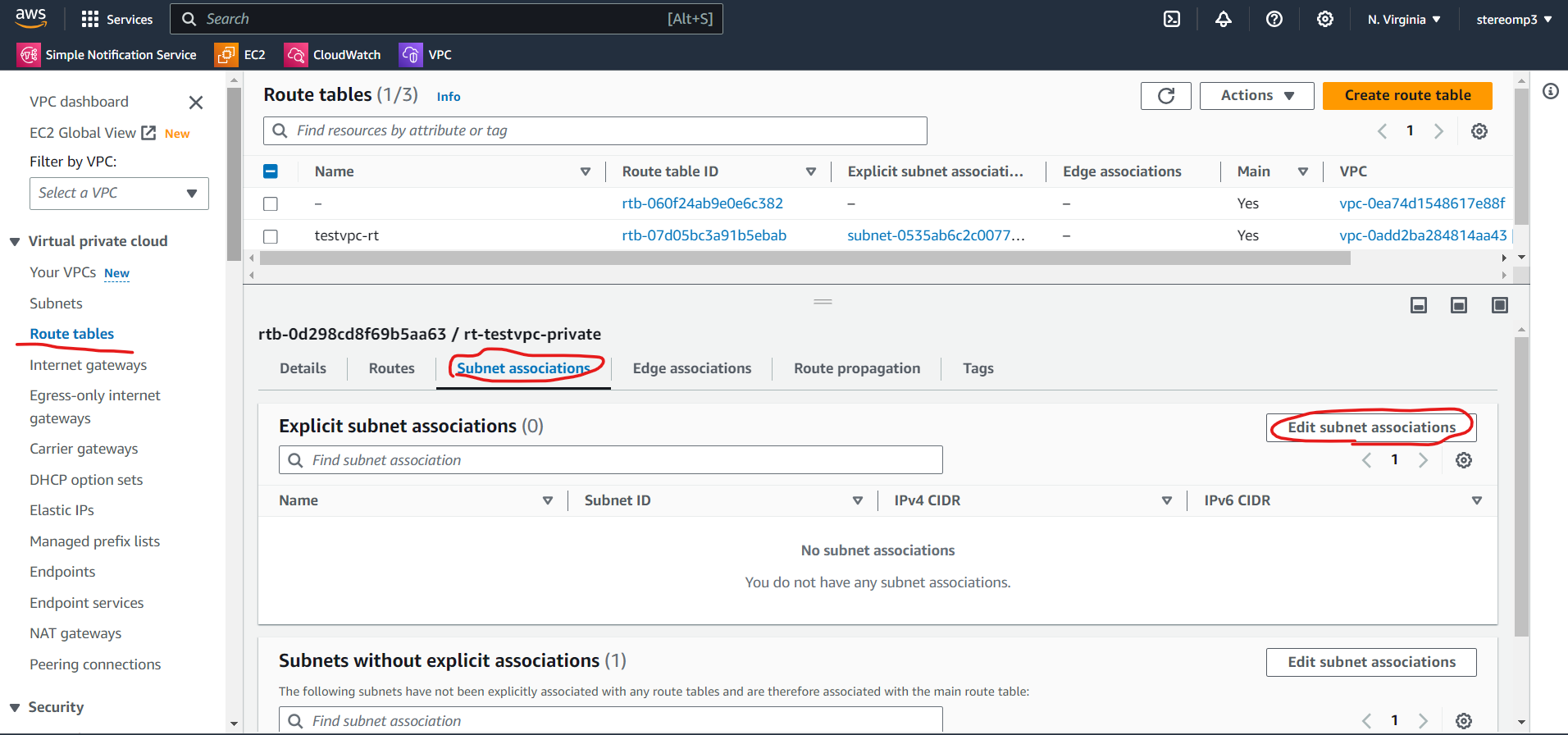Sort subnet associations by Subnet ID

pyautogui.click(x=858, y=500)
